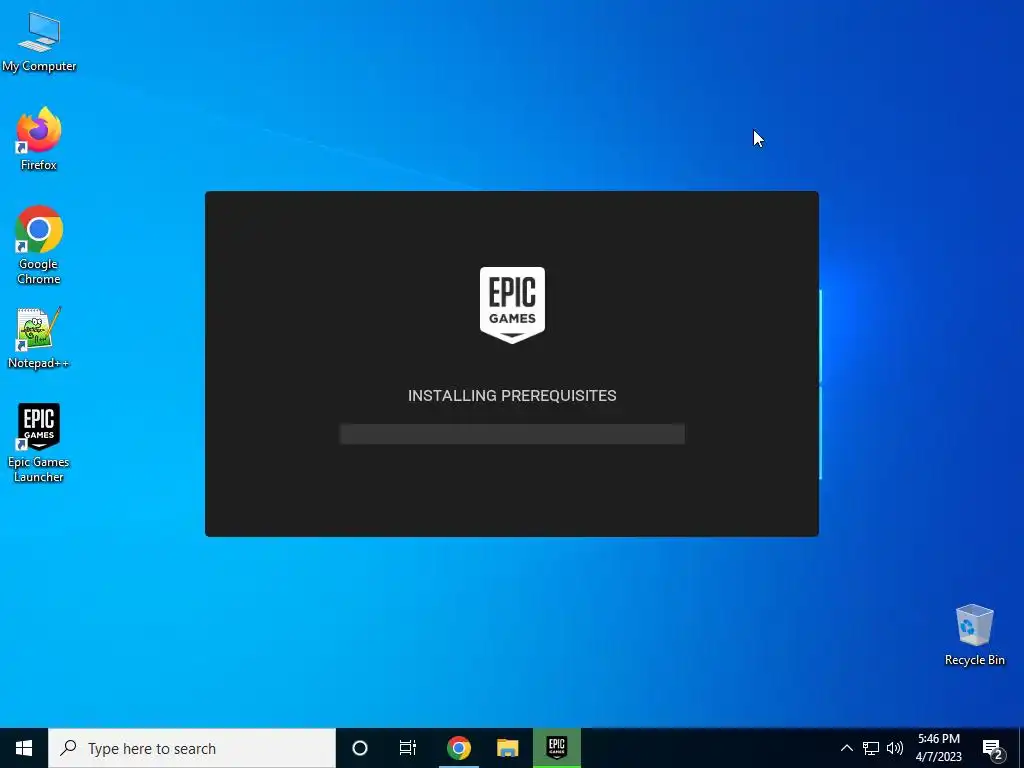Screen dimensions: 1024x768
Task: Select the Recycle Bin desktop icon
Action: pos(974,635)
